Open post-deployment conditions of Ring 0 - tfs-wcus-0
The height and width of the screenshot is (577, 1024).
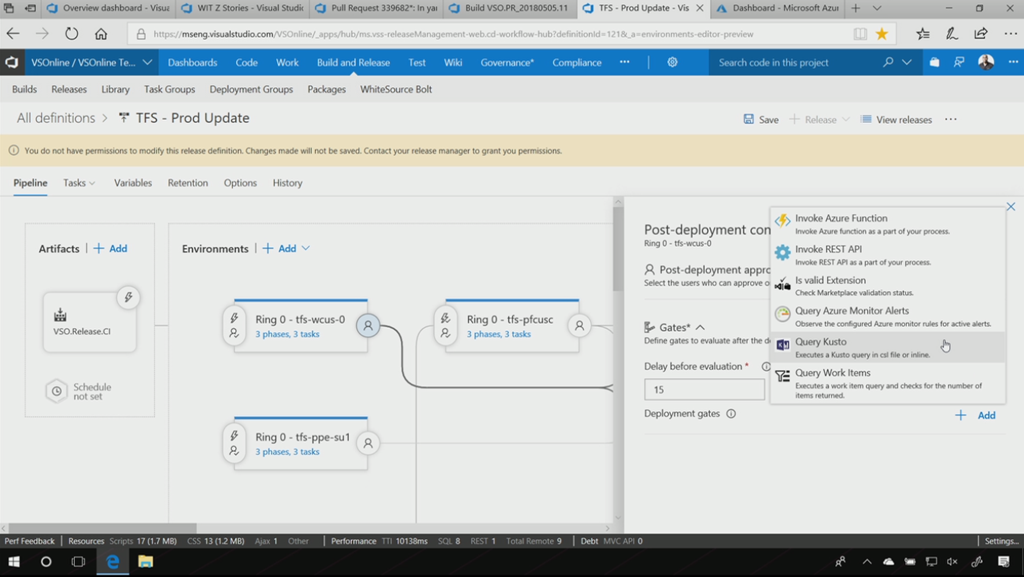tap(368, 326)
